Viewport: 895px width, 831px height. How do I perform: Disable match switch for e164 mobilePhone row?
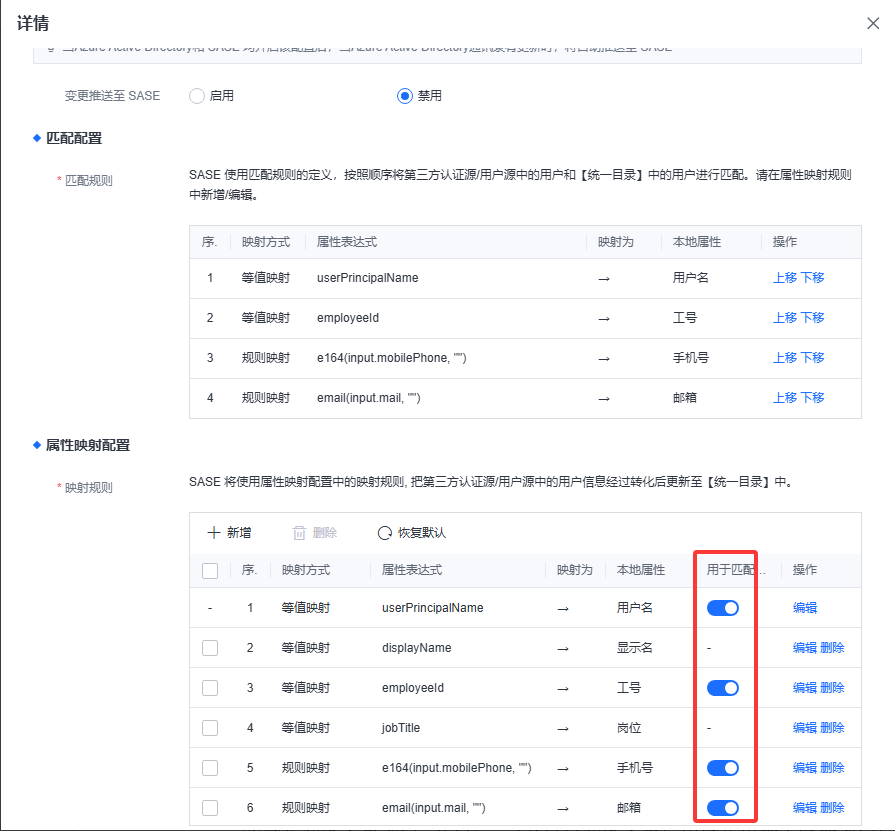[723, 768]
